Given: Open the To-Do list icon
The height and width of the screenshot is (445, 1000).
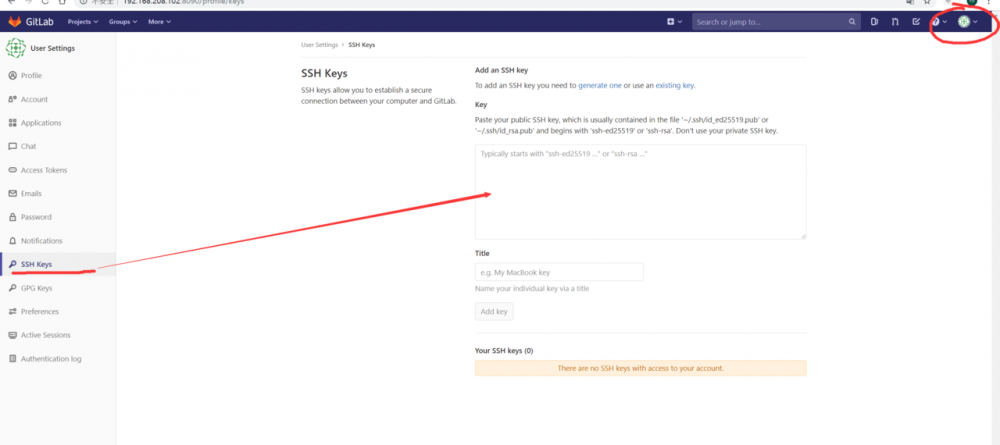Looking at the screenshot, I should (916, 21).
